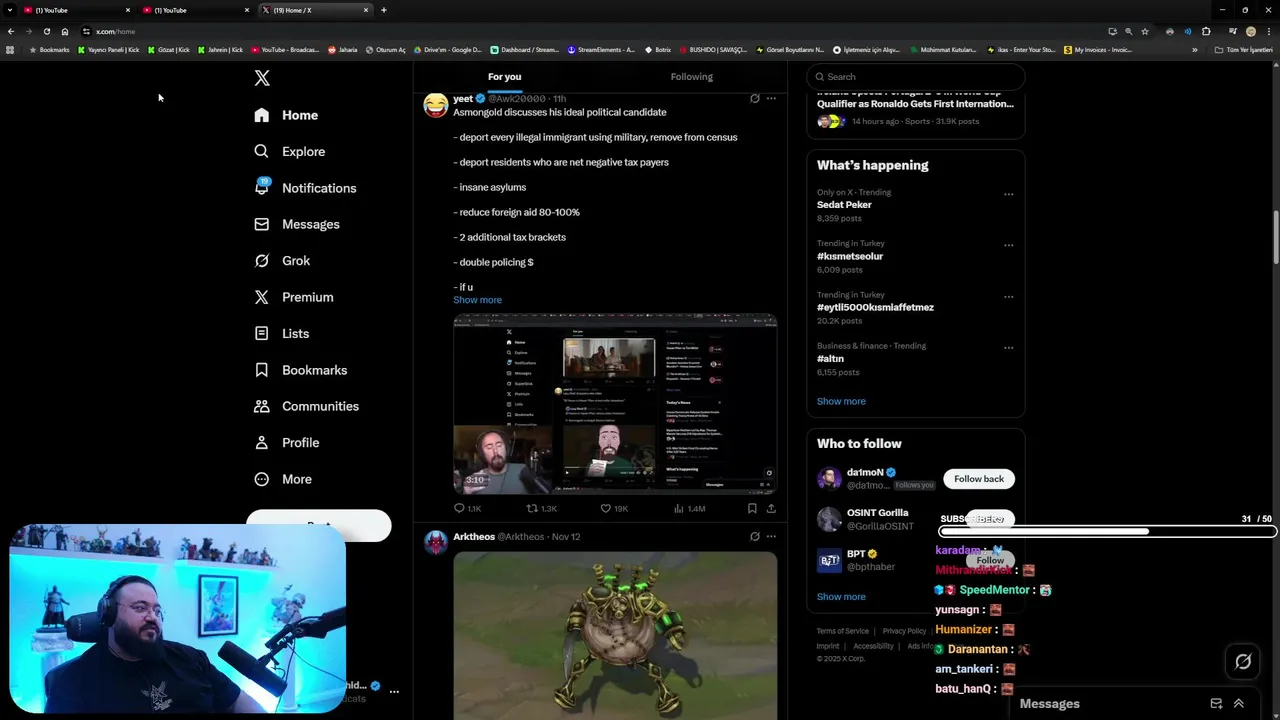
Task: Open #eytli5000kısmiaffetmez trend
Action: pyautogui.click(x=875, y=308)
